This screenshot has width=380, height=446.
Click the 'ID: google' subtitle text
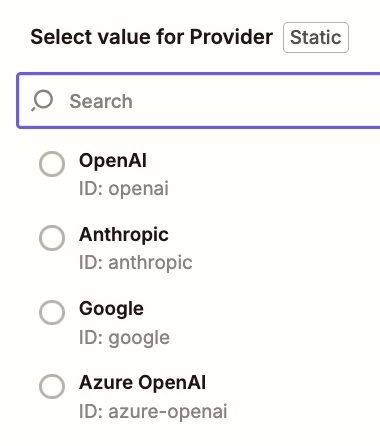[x=124, y=338]
